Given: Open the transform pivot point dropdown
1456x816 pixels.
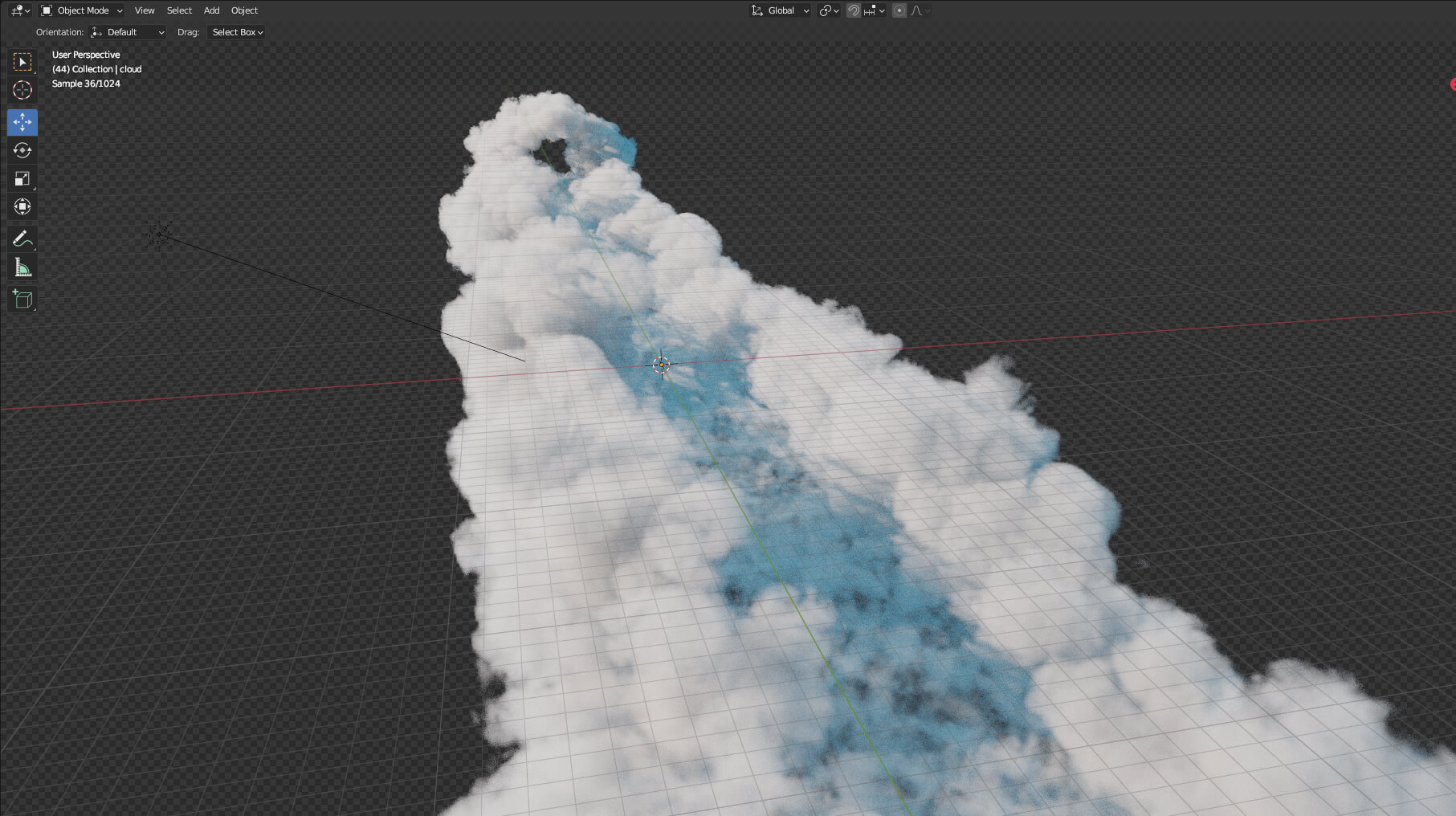Looking at the screenshot, I should [829, 10].
